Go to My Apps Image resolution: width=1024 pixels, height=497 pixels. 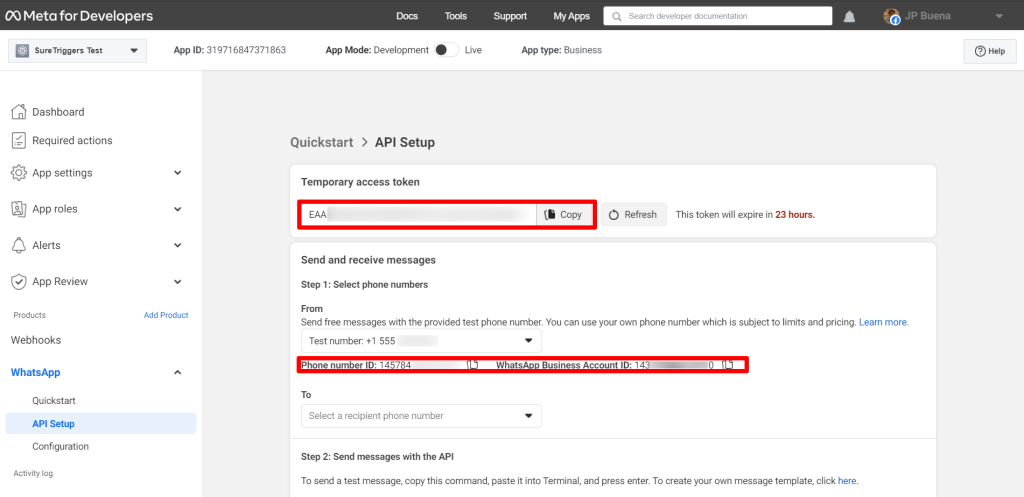tap(572, 16)
